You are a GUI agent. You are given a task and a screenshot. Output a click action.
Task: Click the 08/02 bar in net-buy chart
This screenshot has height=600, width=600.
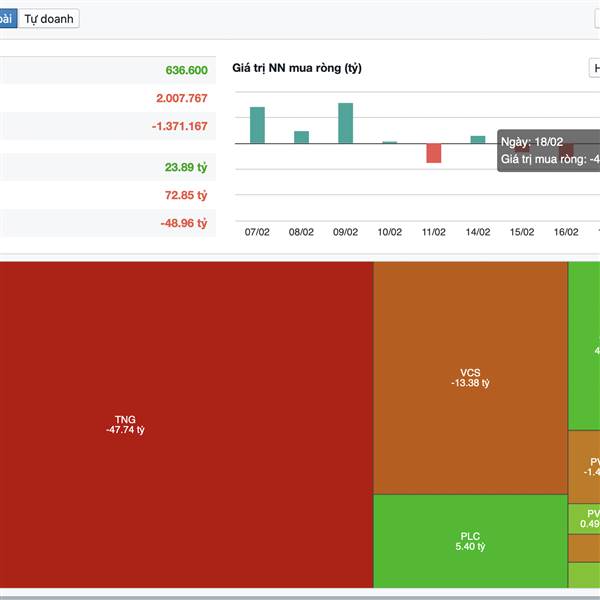301,137
